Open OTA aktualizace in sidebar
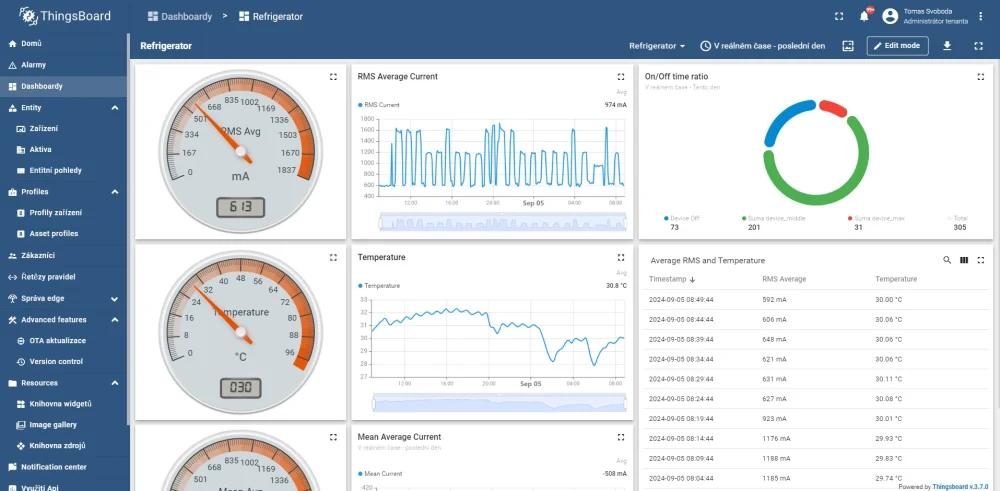This screenshot has height=491, width=1000. 64,341
